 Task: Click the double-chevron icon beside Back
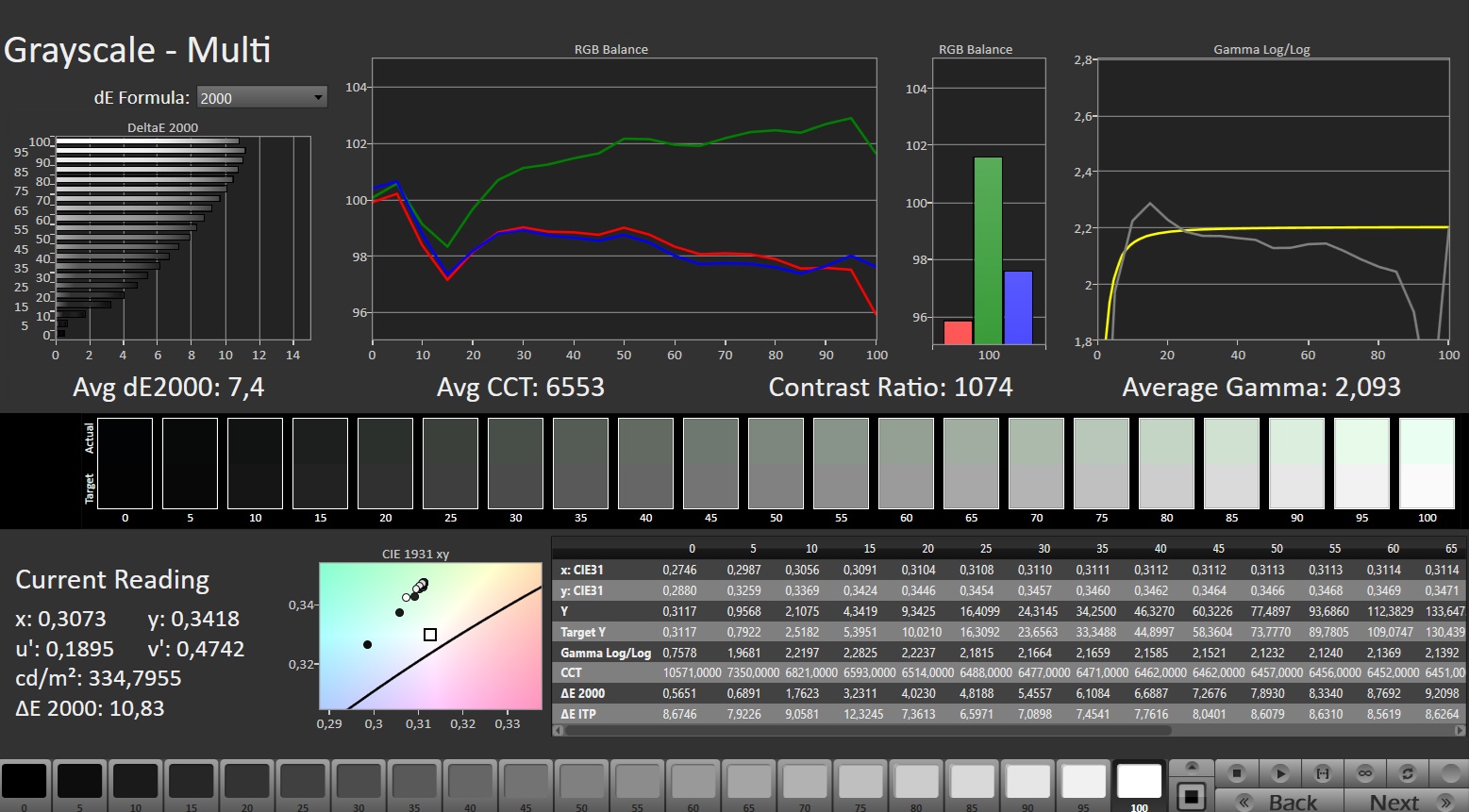[1244, 802]
